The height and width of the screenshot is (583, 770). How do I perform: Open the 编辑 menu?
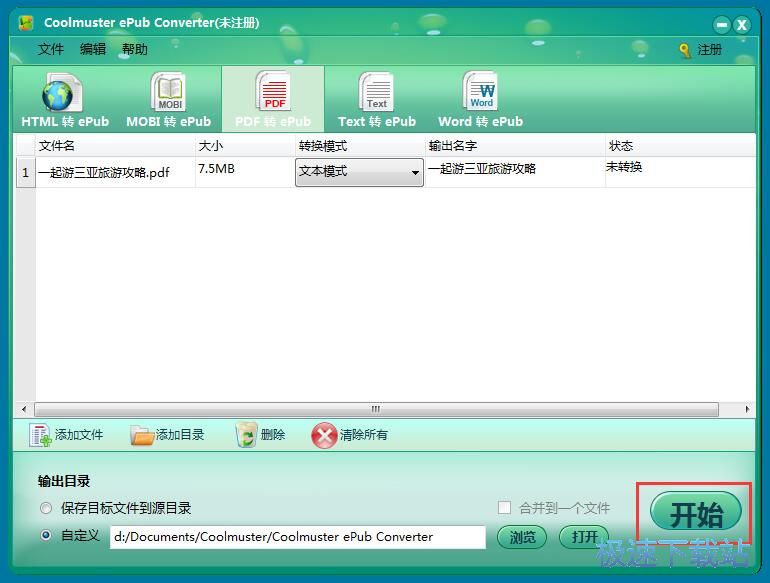[x=93, y=49]
